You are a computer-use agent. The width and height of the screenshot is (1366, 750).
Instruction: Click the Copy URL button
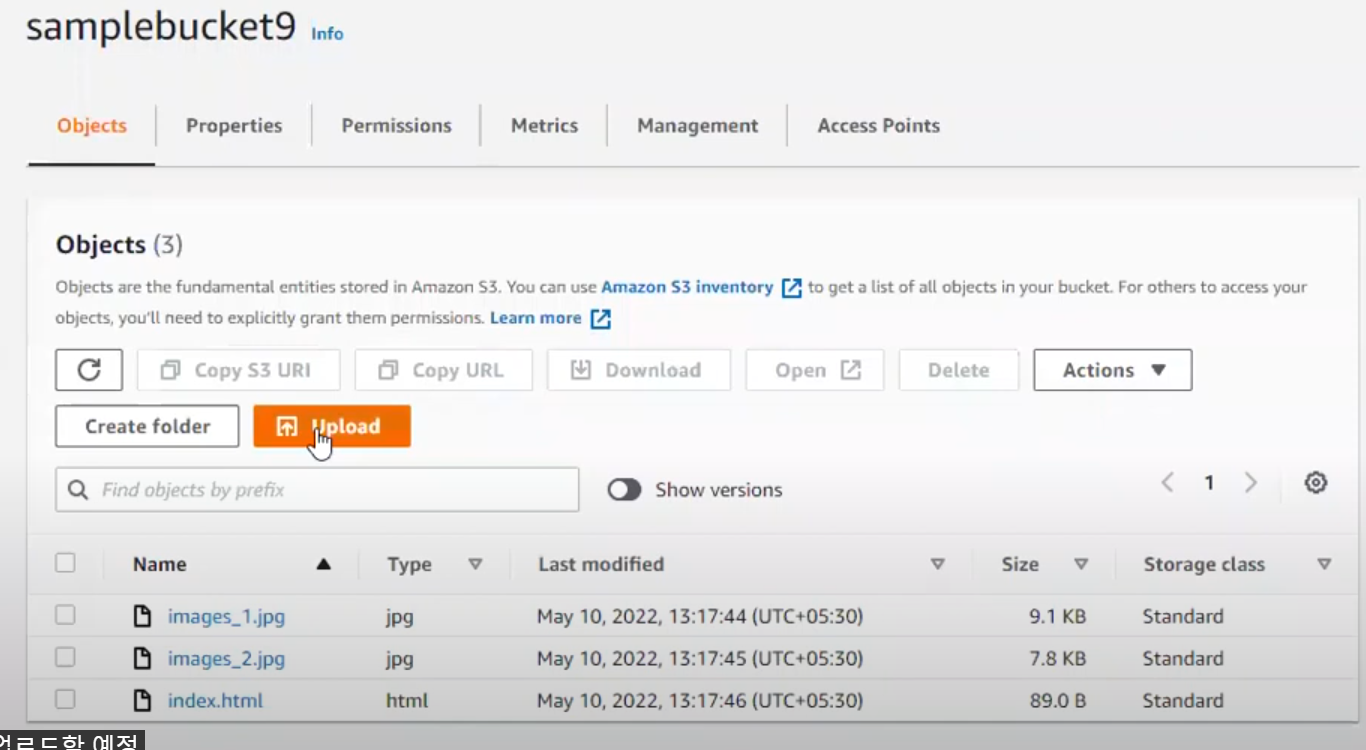(444, 370)
